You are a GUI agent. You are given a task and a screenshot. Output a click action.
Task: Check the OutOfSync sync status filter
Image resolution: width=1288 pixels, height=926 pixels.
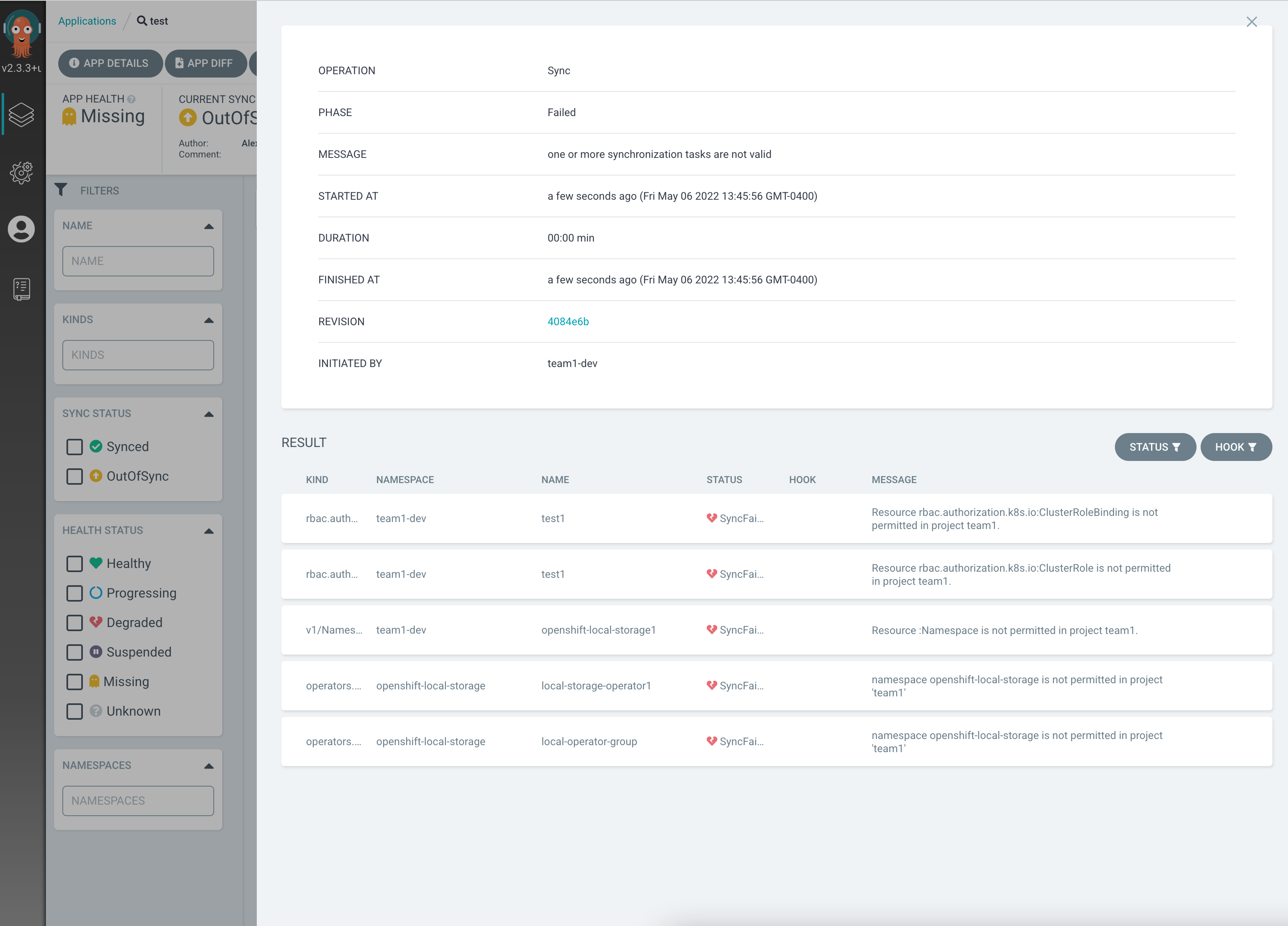(74, 477)
